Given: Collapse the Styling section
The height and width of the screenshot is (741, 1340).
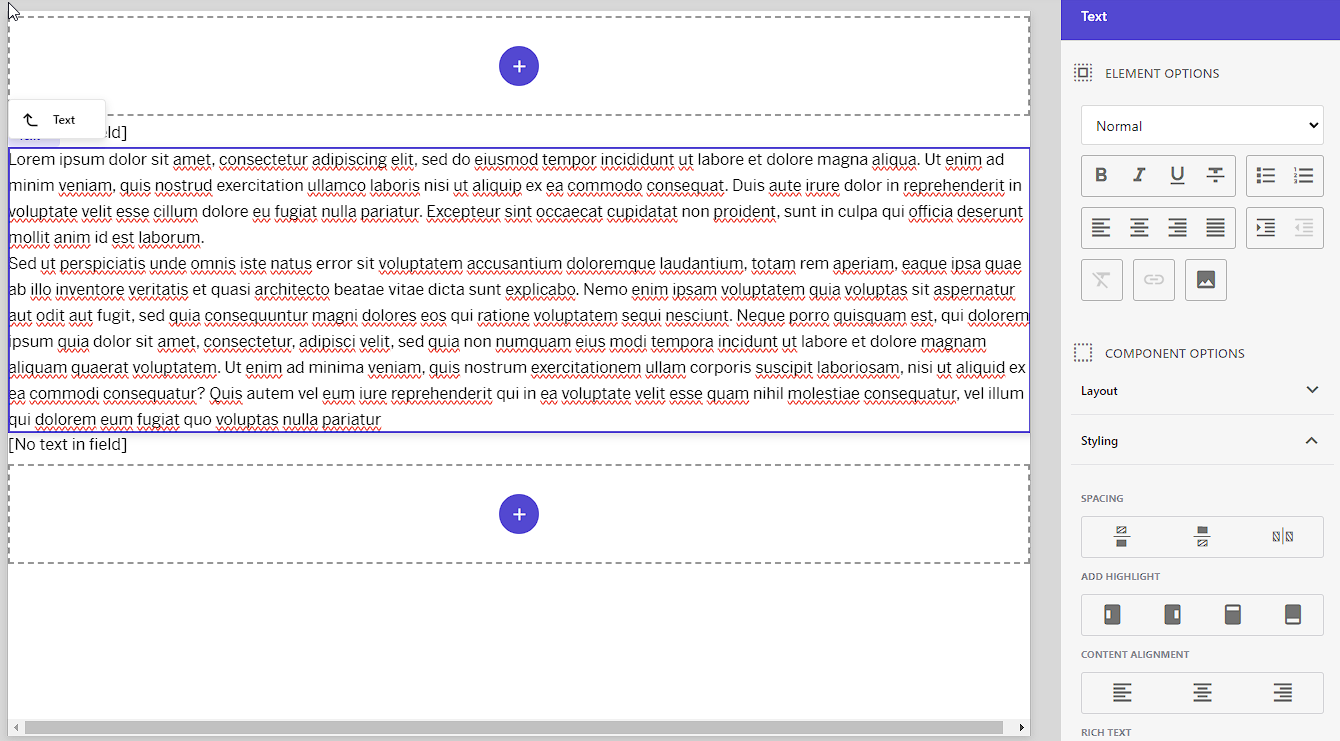Looking at the screenshot, I should (1201, 440).
